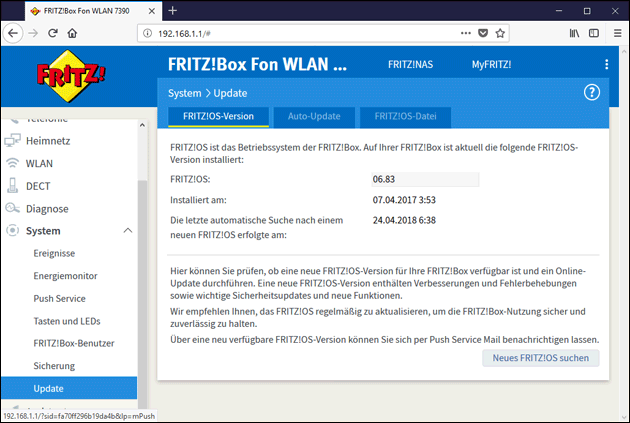The height and width of the screenshot is (423, 630).
Task: Open the Firefox hamburger menu
Action: pyautogui.click(x=618, y=33)
